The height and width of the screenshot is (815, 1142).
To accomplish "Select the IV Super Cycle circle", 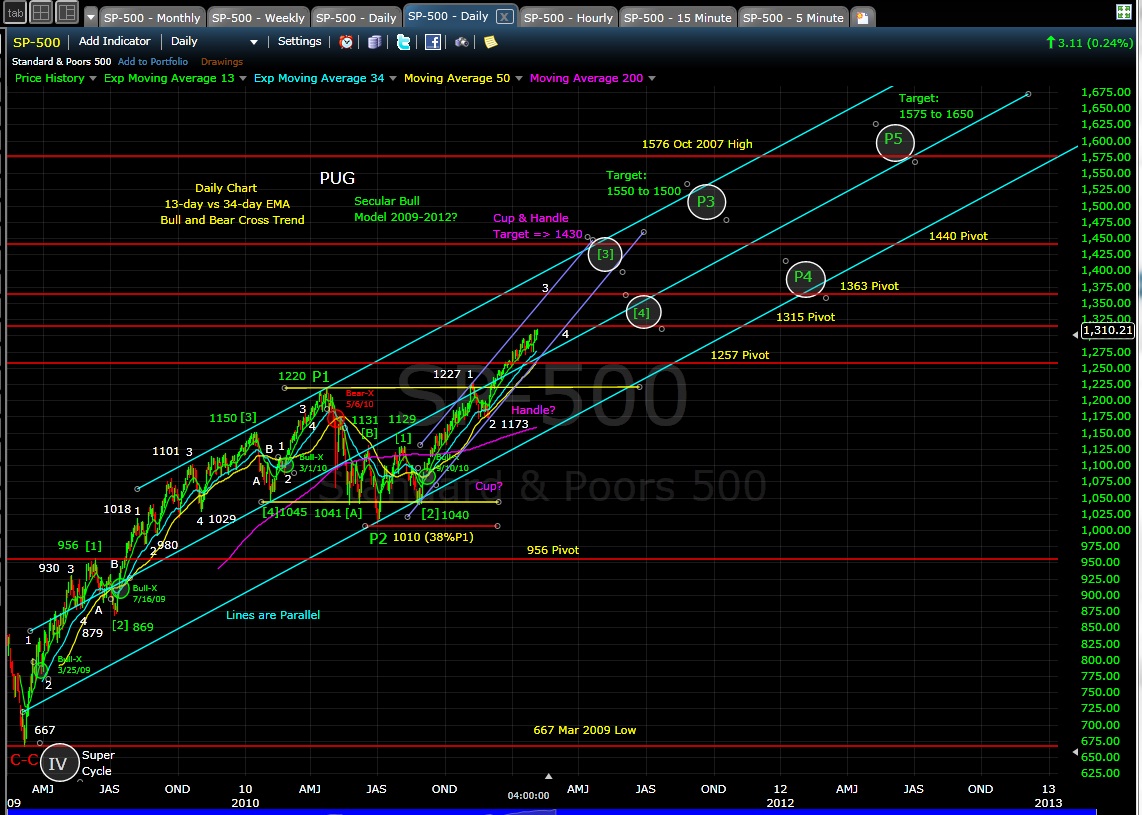I will coord(58,763).
